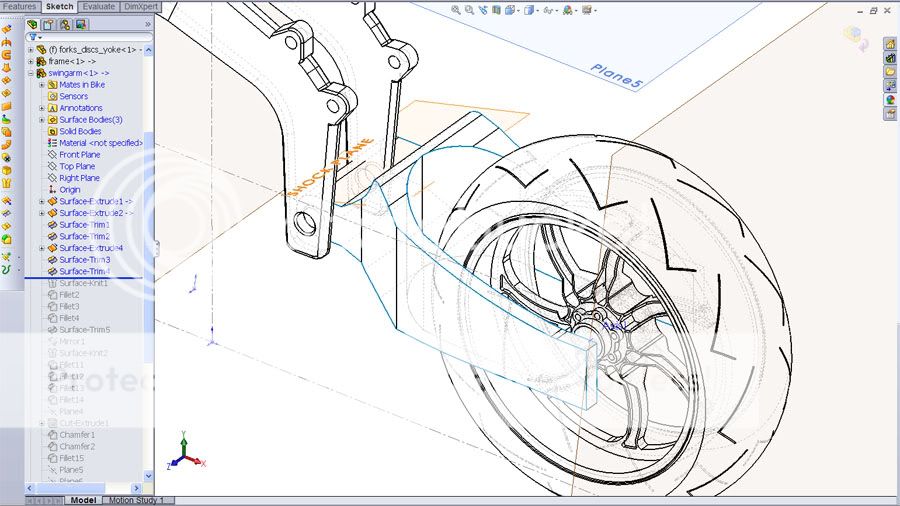Expand the manager pane tabs chevron

pyautogui.click(x=148, y=24)
